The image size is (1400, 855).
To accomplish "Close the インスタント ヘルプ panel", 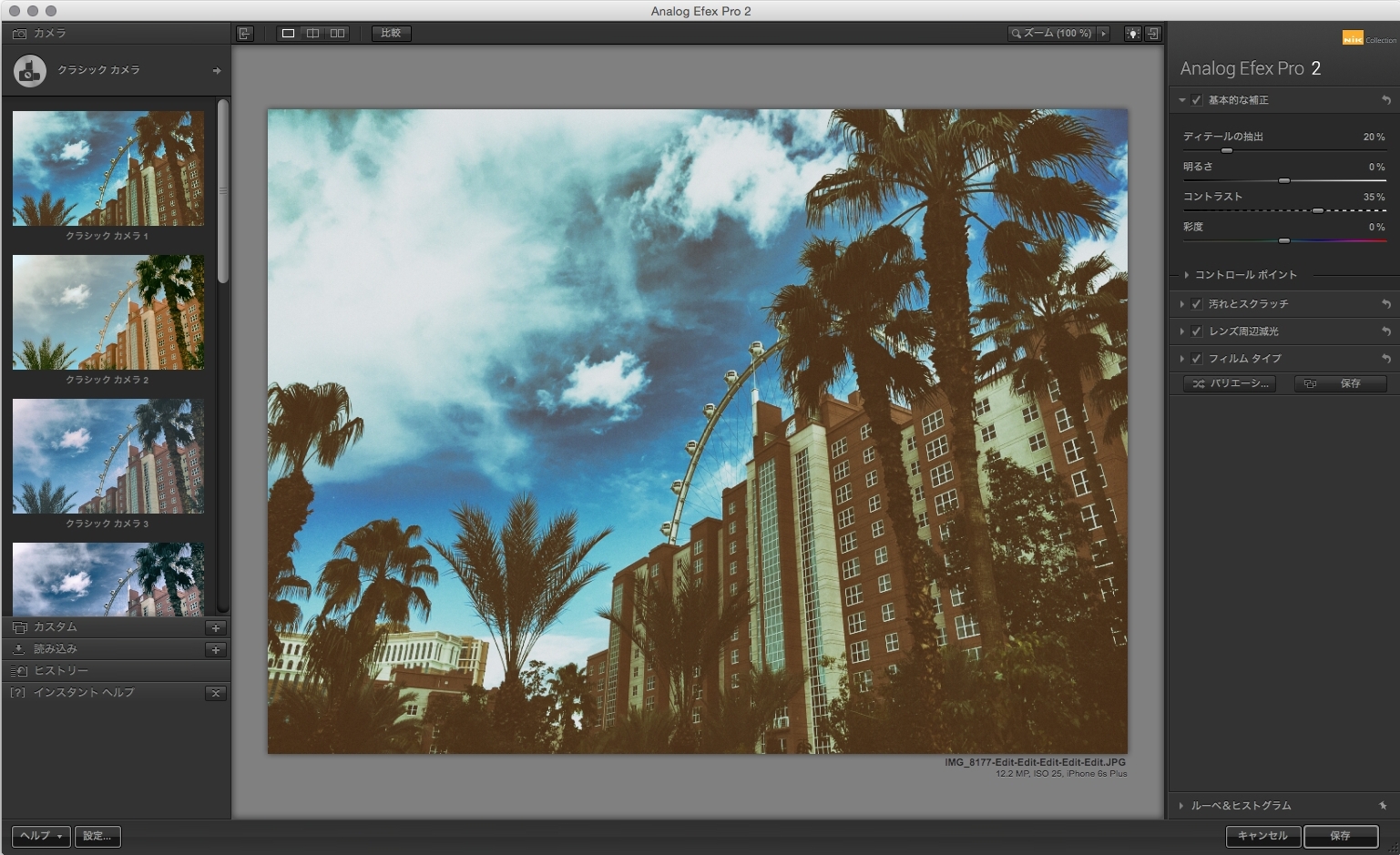I will tap(216, 693).
